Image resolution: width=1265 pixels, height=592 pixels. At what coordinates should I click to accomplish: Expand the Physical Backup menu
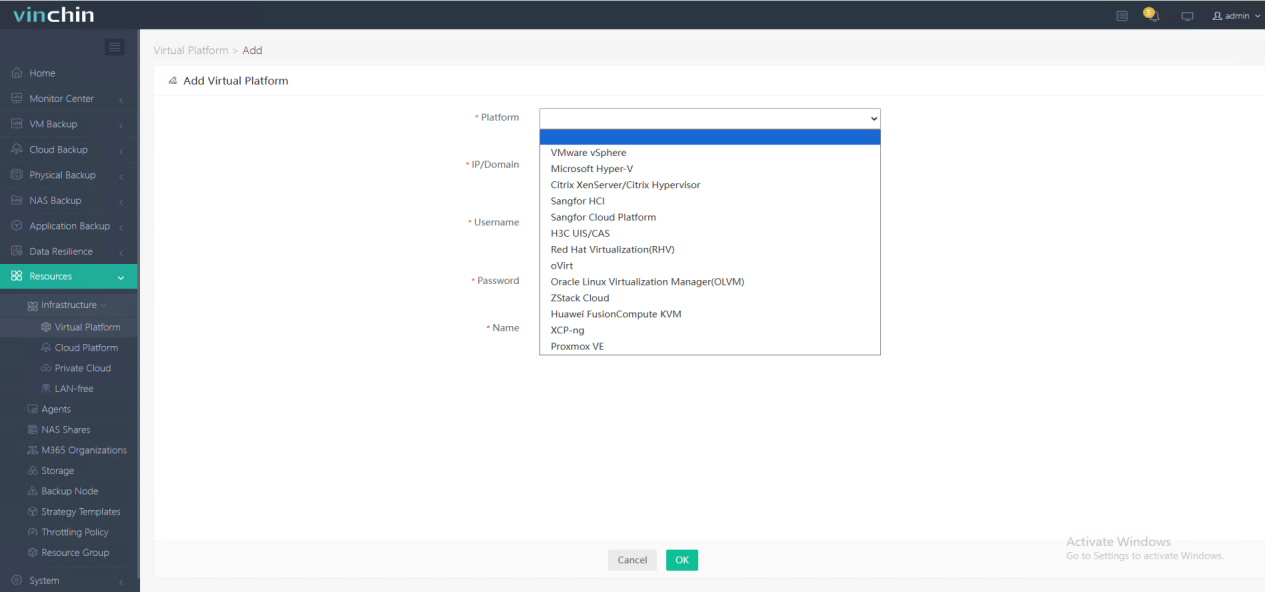point(69,175)
